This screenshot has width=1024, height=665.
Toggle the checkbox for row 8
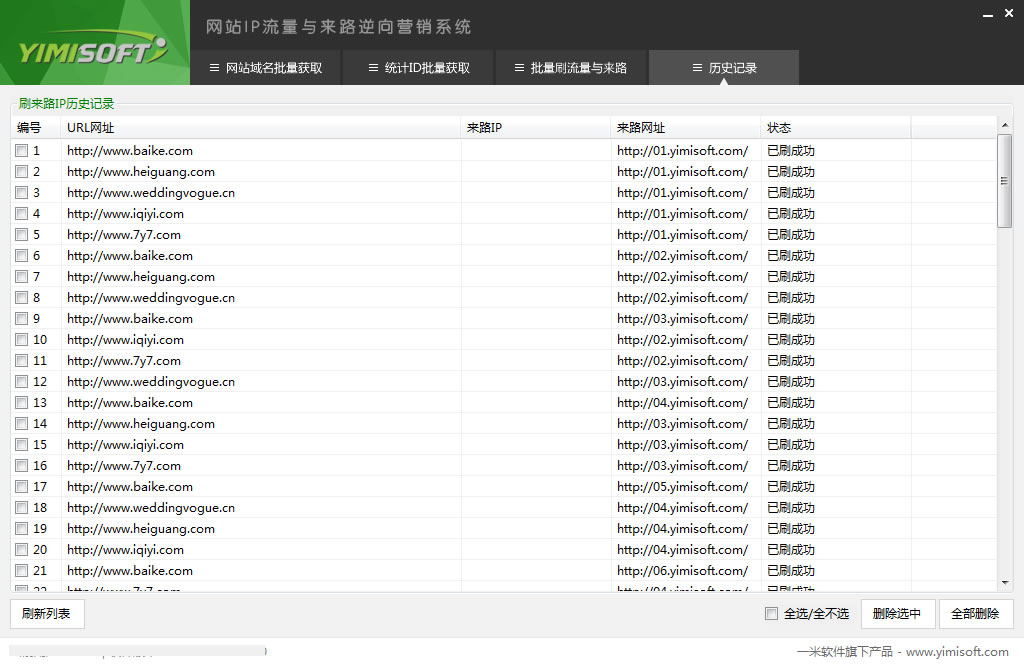(22, 298)
